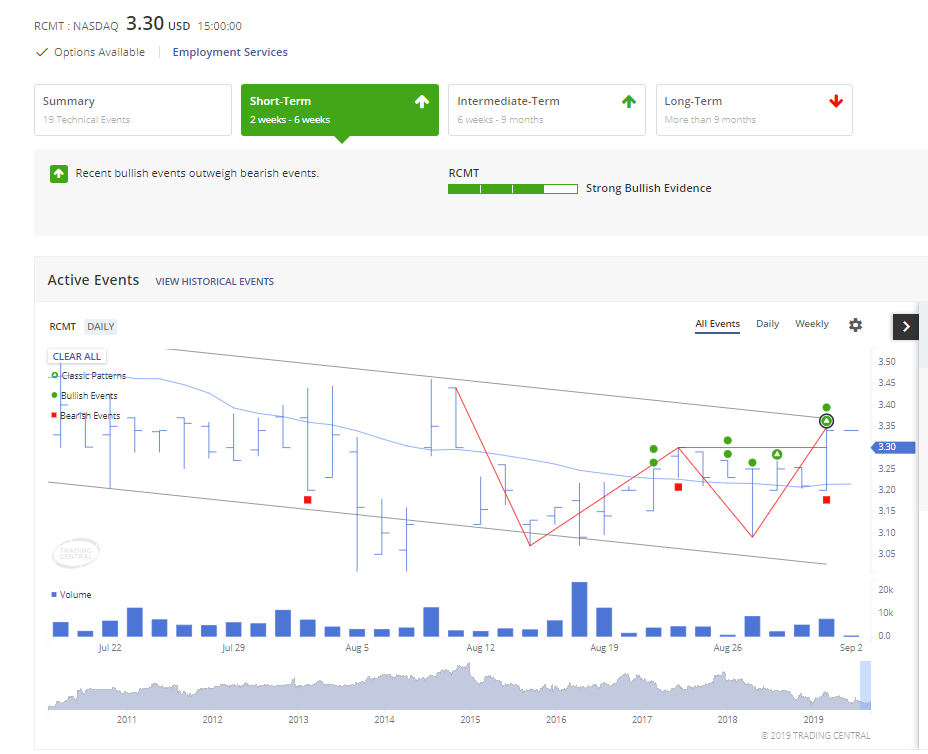This screenshot has width=928, height=754.
Task: Click the red bearish marker after Aug 19
Action: (678, 487)
